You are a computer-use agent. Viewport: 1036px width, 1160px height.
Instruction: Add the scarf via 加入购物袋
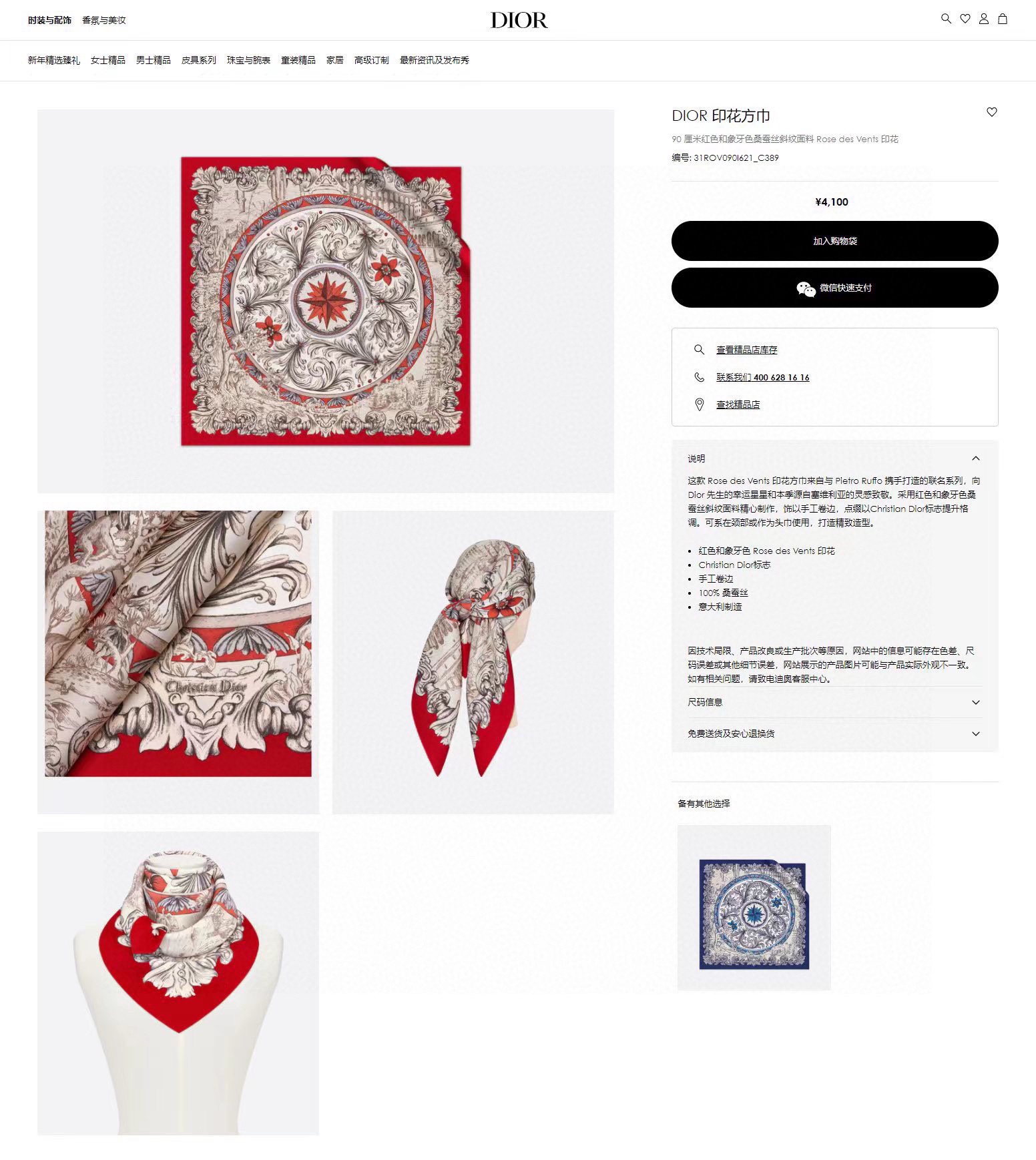[x=834, y=241]
